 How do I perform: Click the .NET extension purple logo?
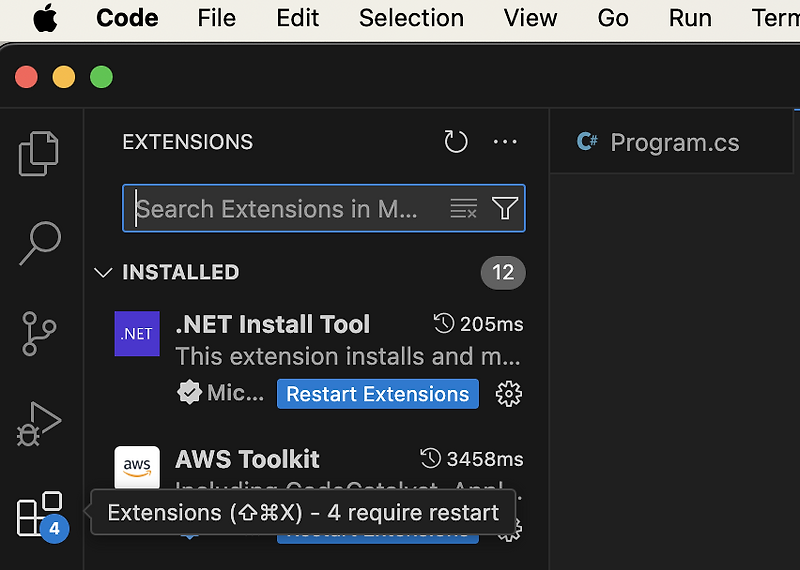click(x=137, y=334)
